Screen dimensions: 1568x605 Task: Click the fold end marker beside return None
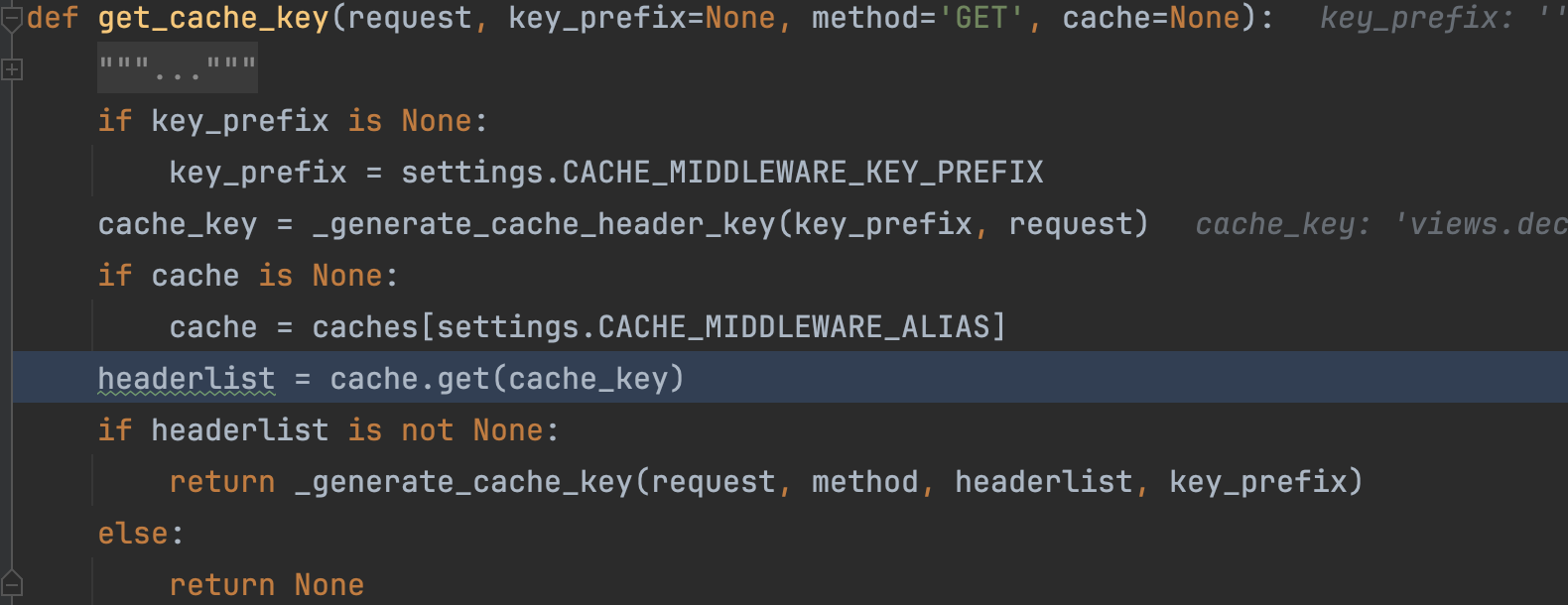click(x=11, y=584)
